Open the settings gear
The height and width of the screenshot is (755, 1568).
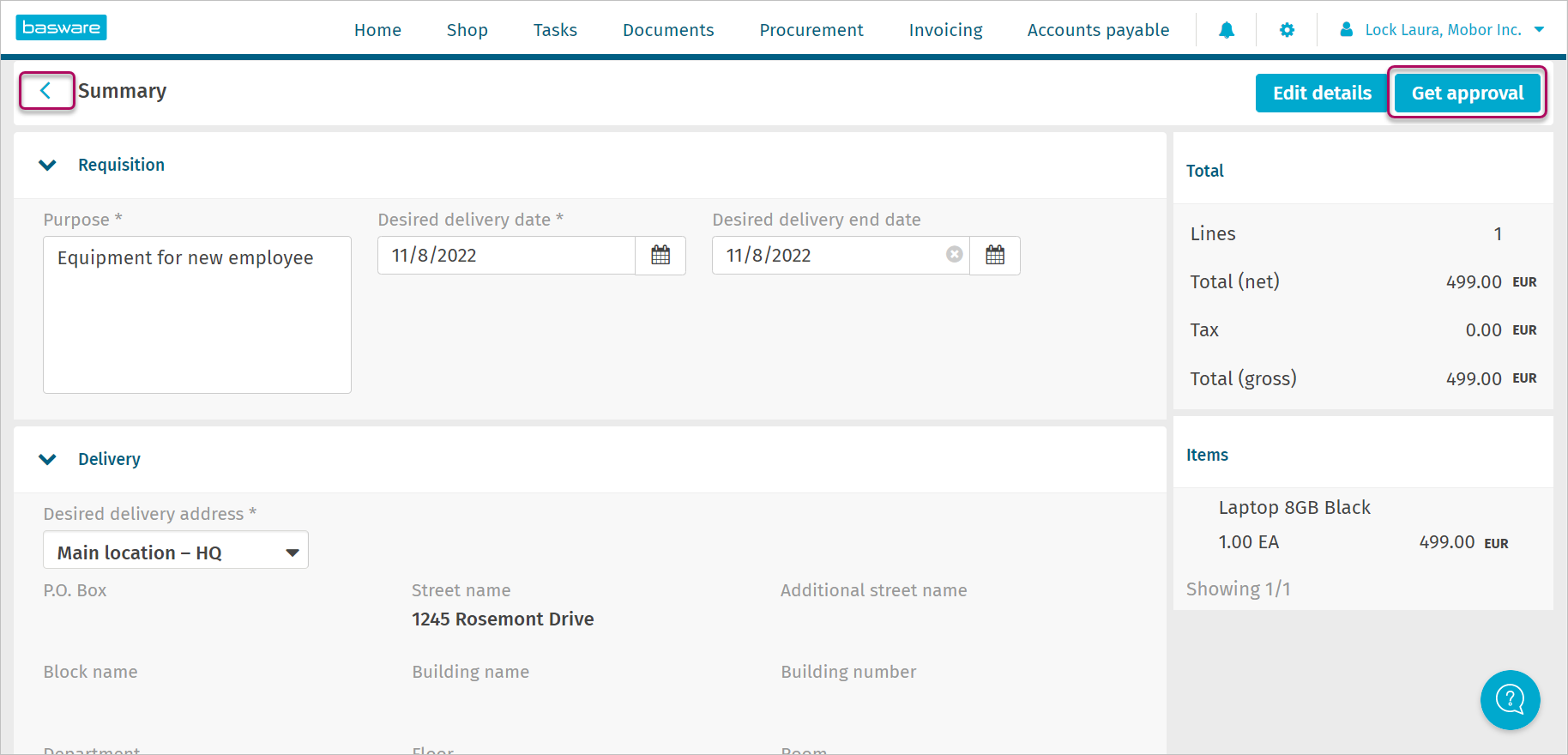click(x=1287, y=30)
